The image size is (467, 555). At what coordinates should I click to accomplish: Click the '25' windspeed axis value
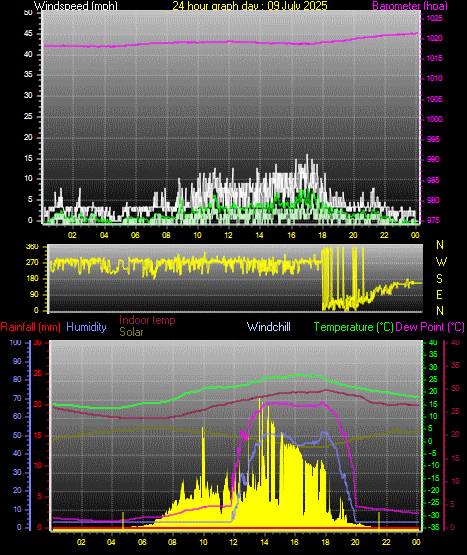click(28, 116)
